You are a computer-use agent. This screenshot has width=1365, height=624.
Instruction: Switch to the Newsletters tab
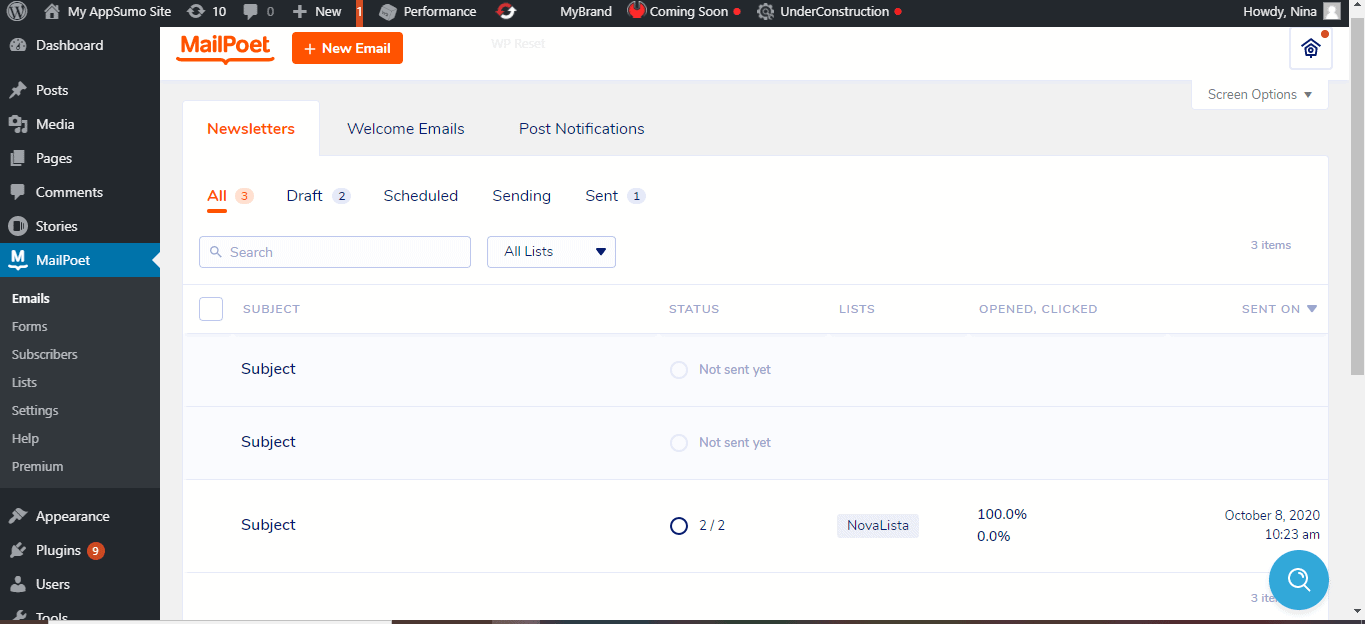pos(251,129)
